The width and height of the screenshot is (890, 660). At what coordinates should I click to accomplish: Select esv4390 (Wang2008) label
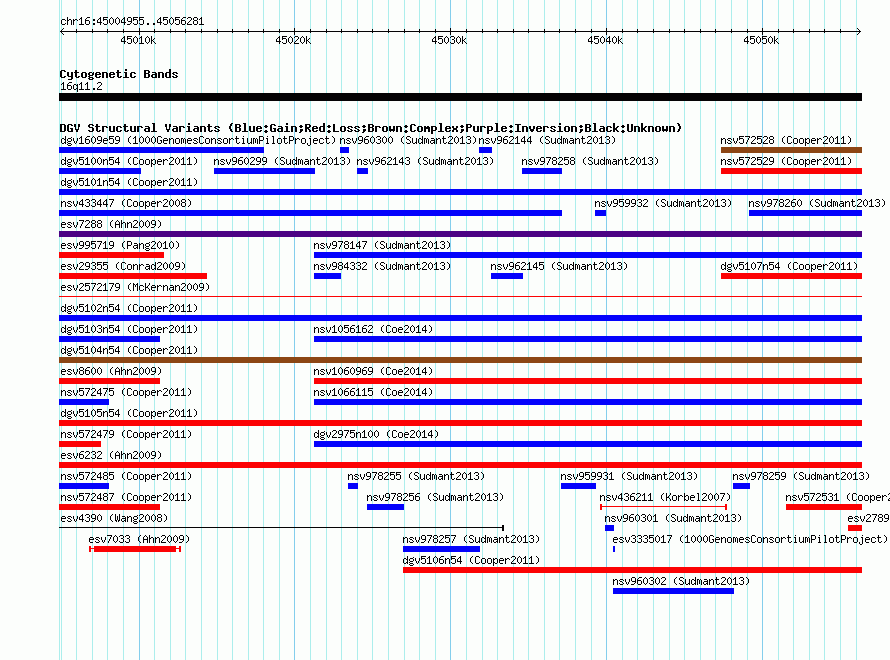point(114,518)
